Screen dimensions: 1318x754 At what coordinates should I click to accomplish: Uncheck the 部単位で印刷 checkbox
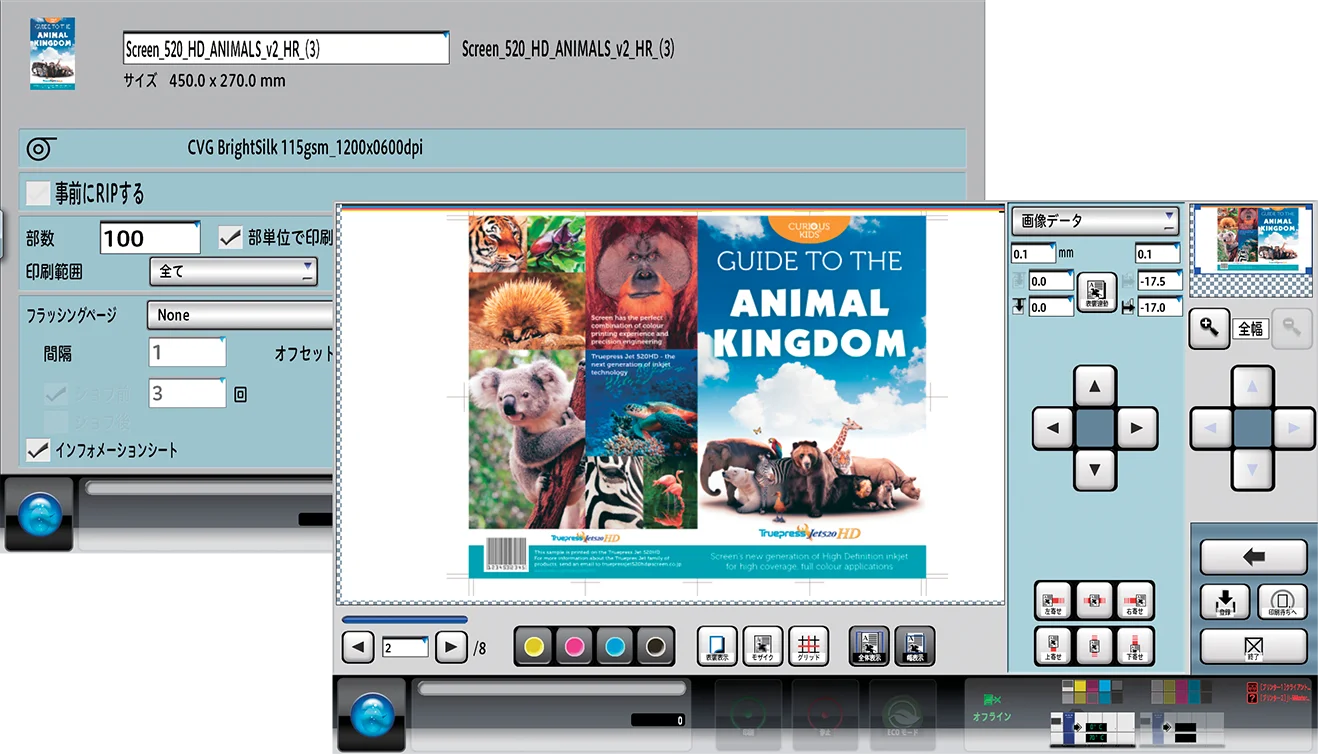[230, 237]
